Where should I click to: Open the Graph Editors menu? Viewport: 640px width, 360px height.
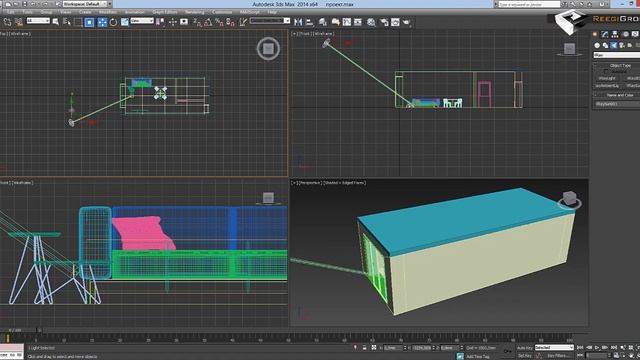164,12
